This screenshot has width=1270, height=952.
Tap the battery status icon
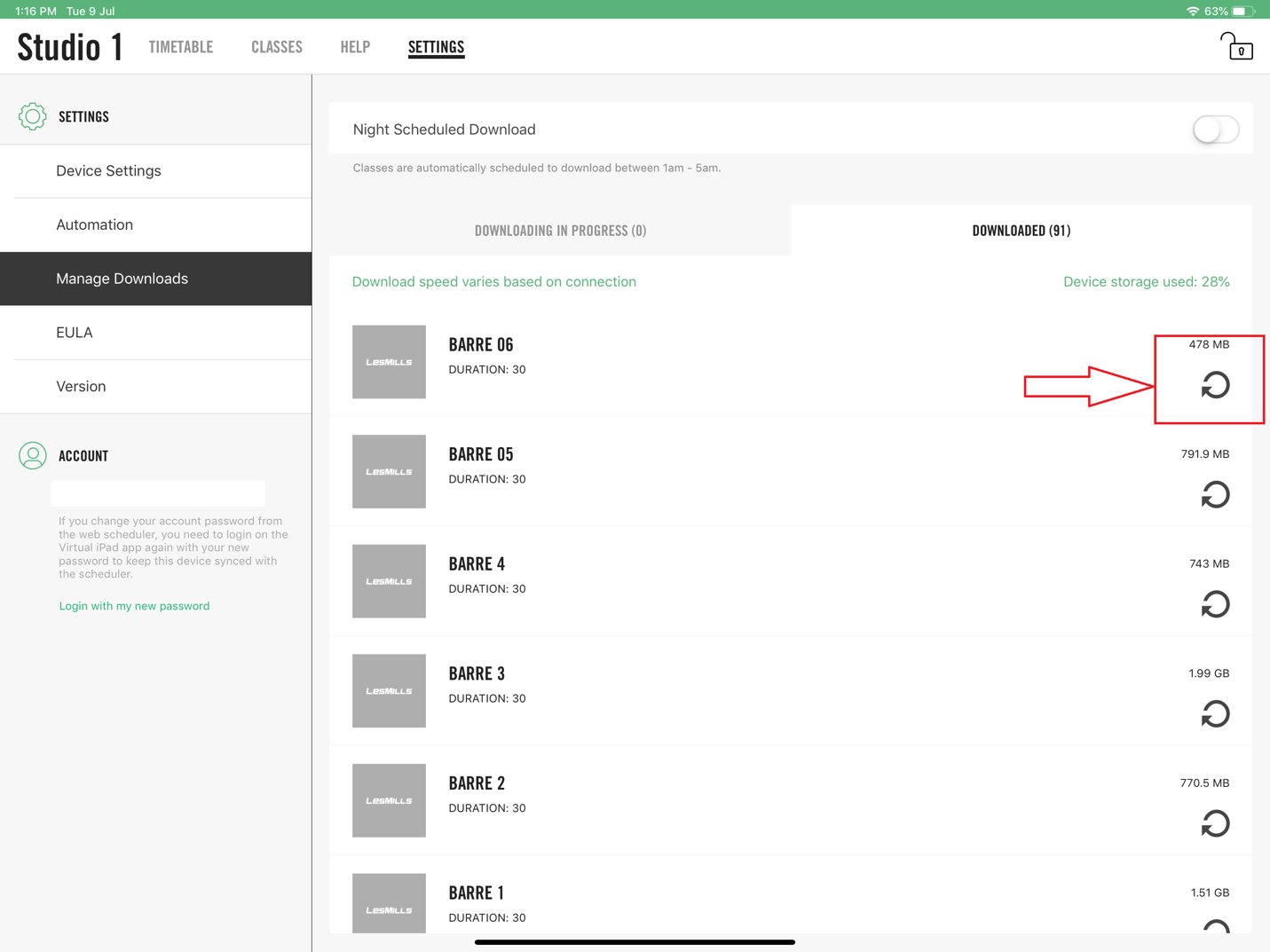pos(1243,11)
